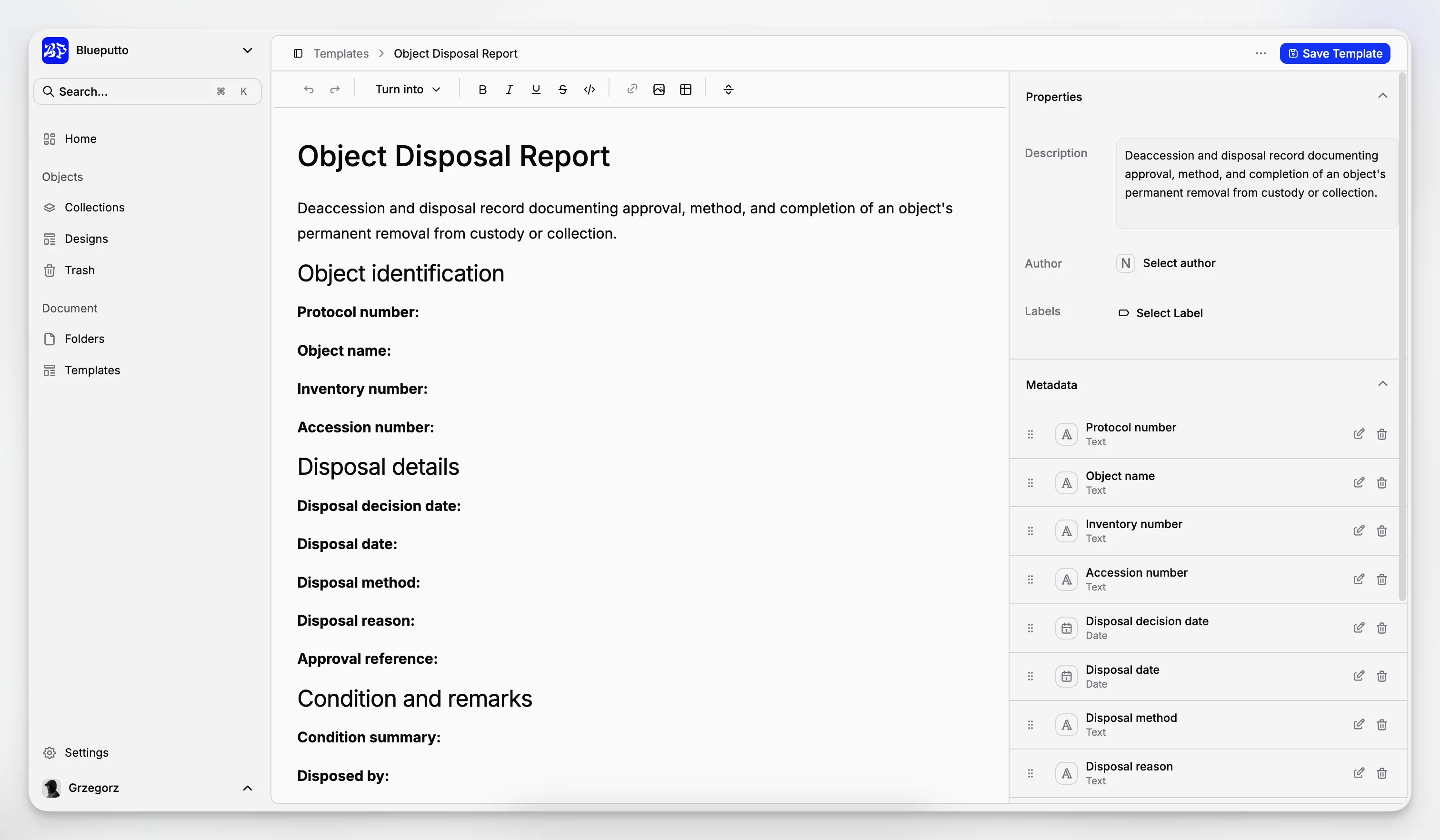The height and width of the screenshot is (840, 1440).
Task: Delete the Disposal decision date metadata field
Action: pyautogui.click(x=1382, y=628)
